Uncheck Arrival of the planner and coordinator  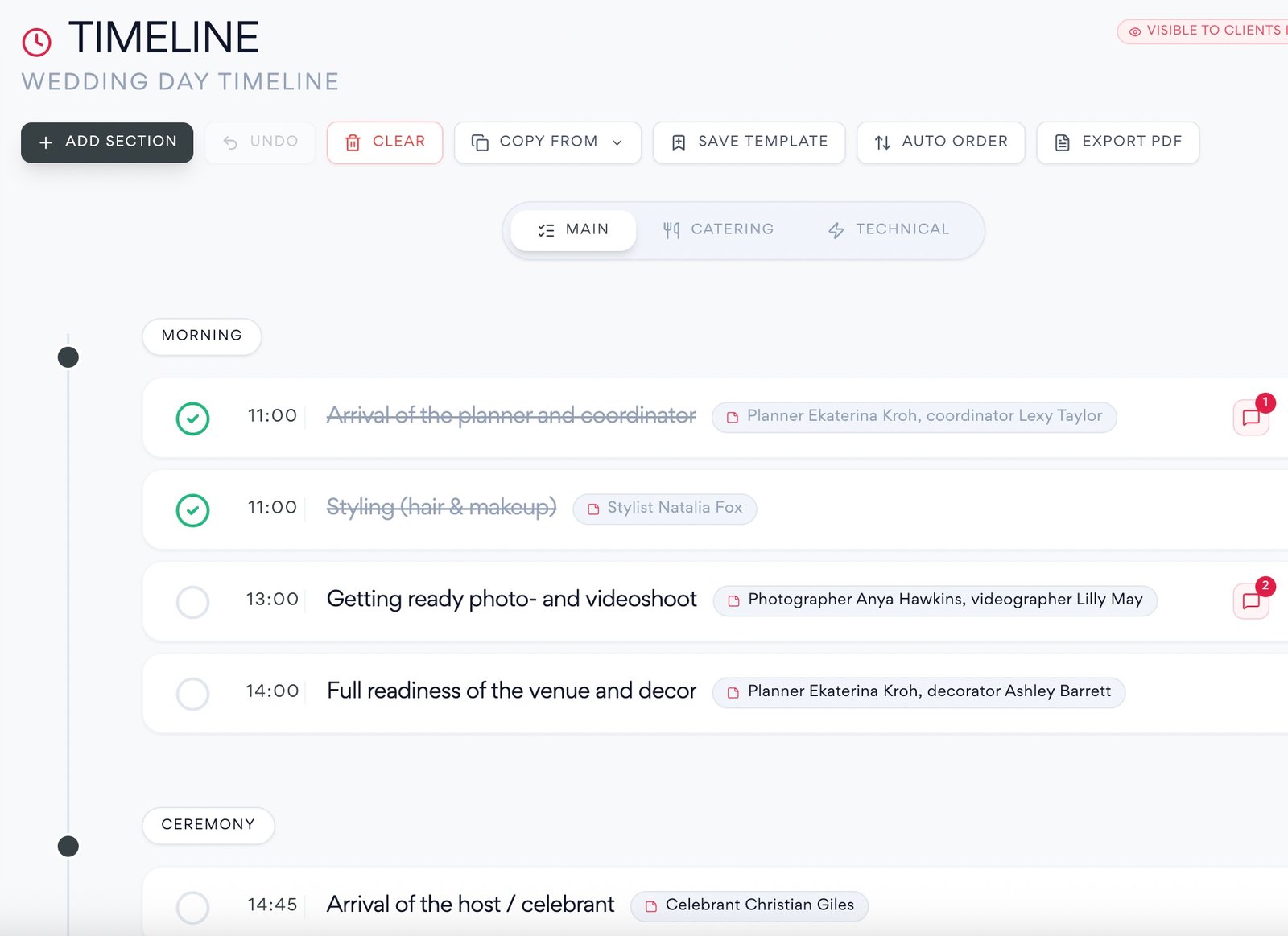193,419
